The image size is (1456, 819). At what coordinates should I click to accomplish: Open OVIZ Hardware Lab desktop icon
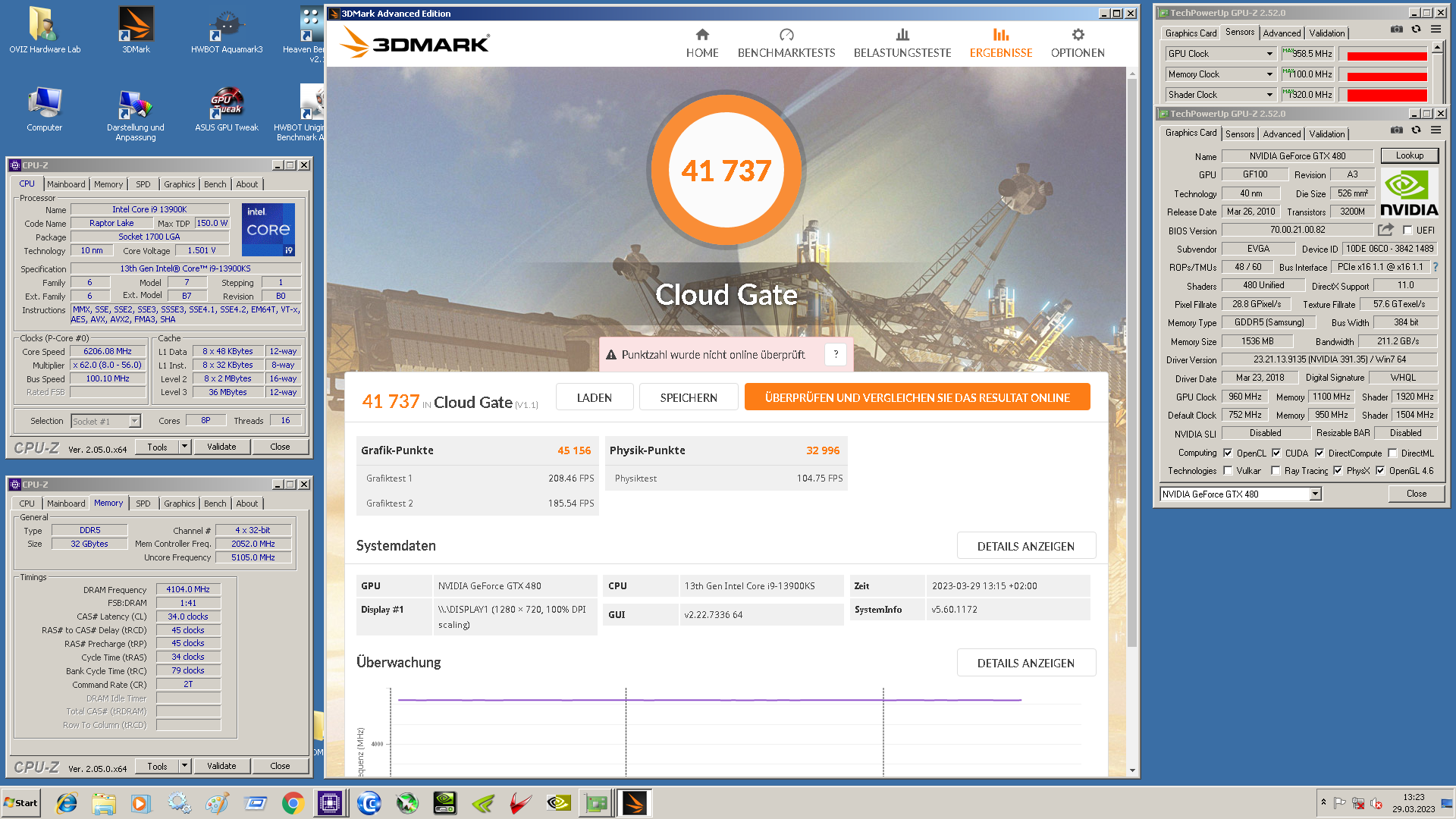pos(45,30)
